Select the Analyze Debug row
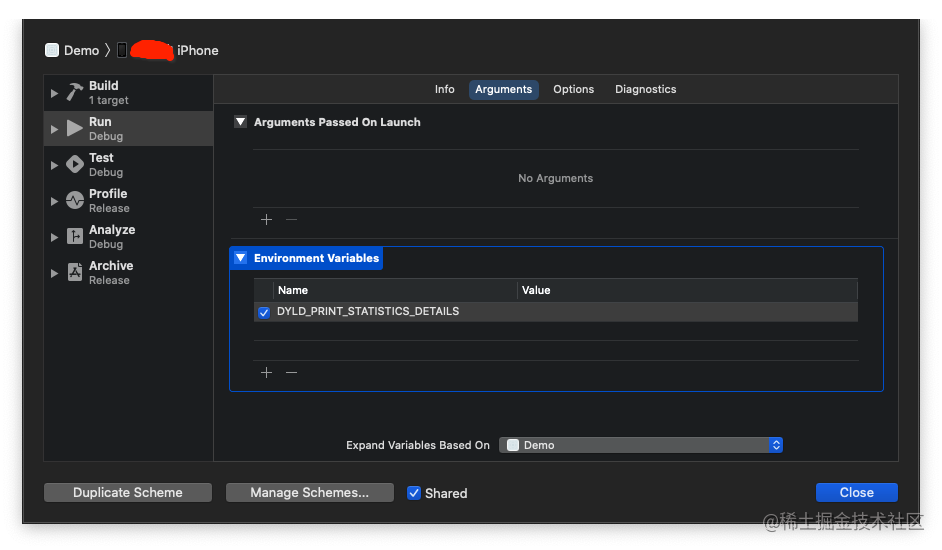 point(129,237)
